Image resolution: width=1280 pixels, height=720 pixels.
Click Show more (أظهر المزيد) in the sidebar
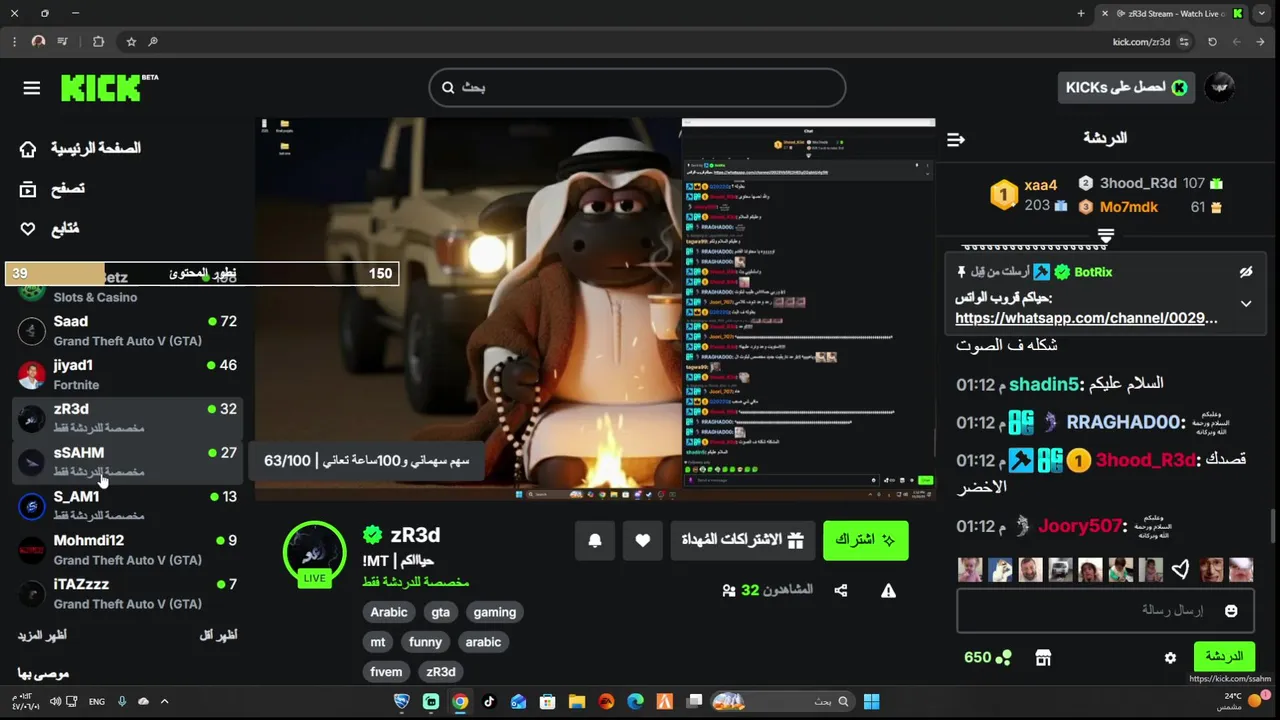click(42, 635)
